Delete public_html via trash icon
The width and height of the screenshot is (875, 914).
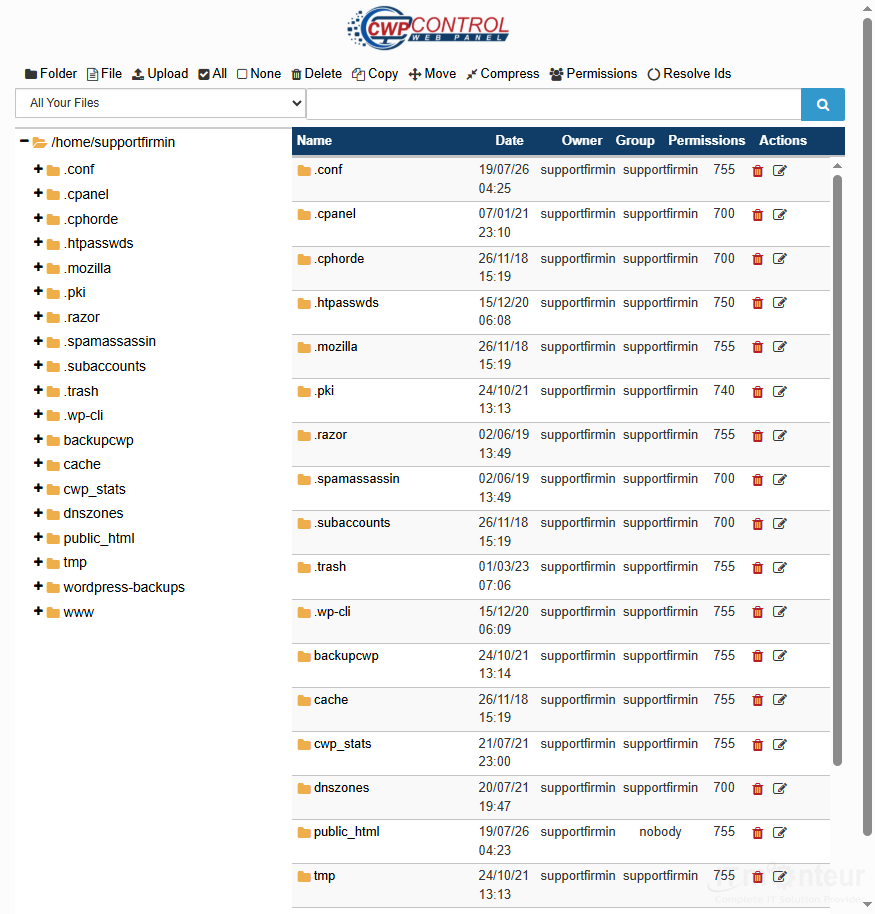click(757, 834)
